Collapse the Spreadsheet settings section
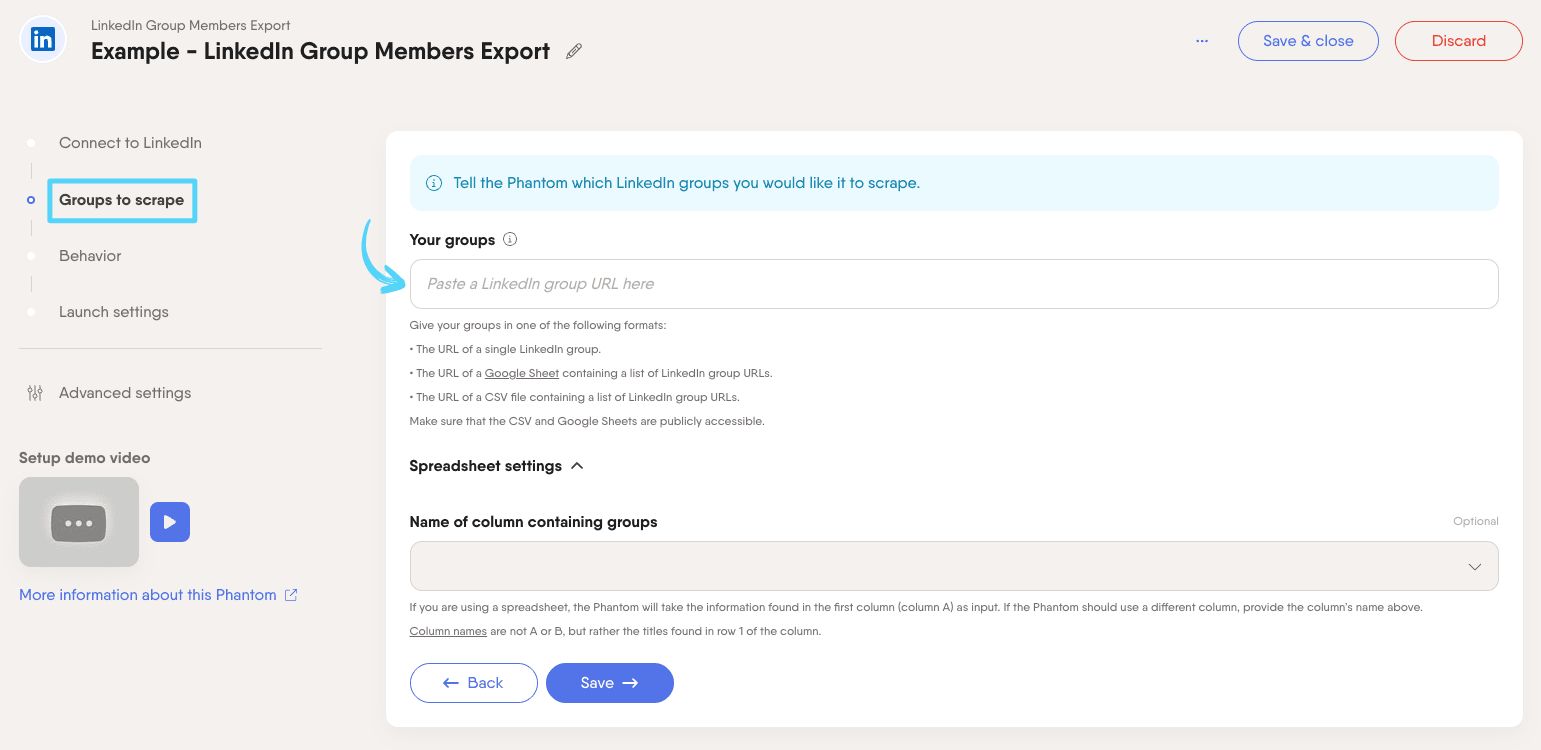This screenshot has height=750, width=1541. click(x=577, y=466)
